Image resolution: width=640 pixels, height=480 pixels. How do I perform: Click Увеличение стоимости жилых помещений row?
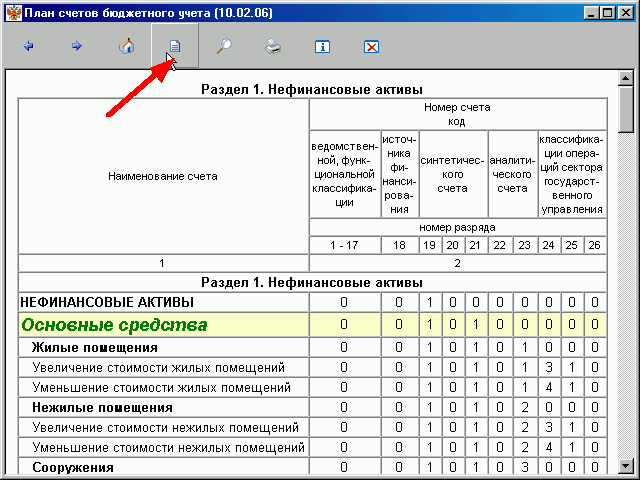pos(312,367)
